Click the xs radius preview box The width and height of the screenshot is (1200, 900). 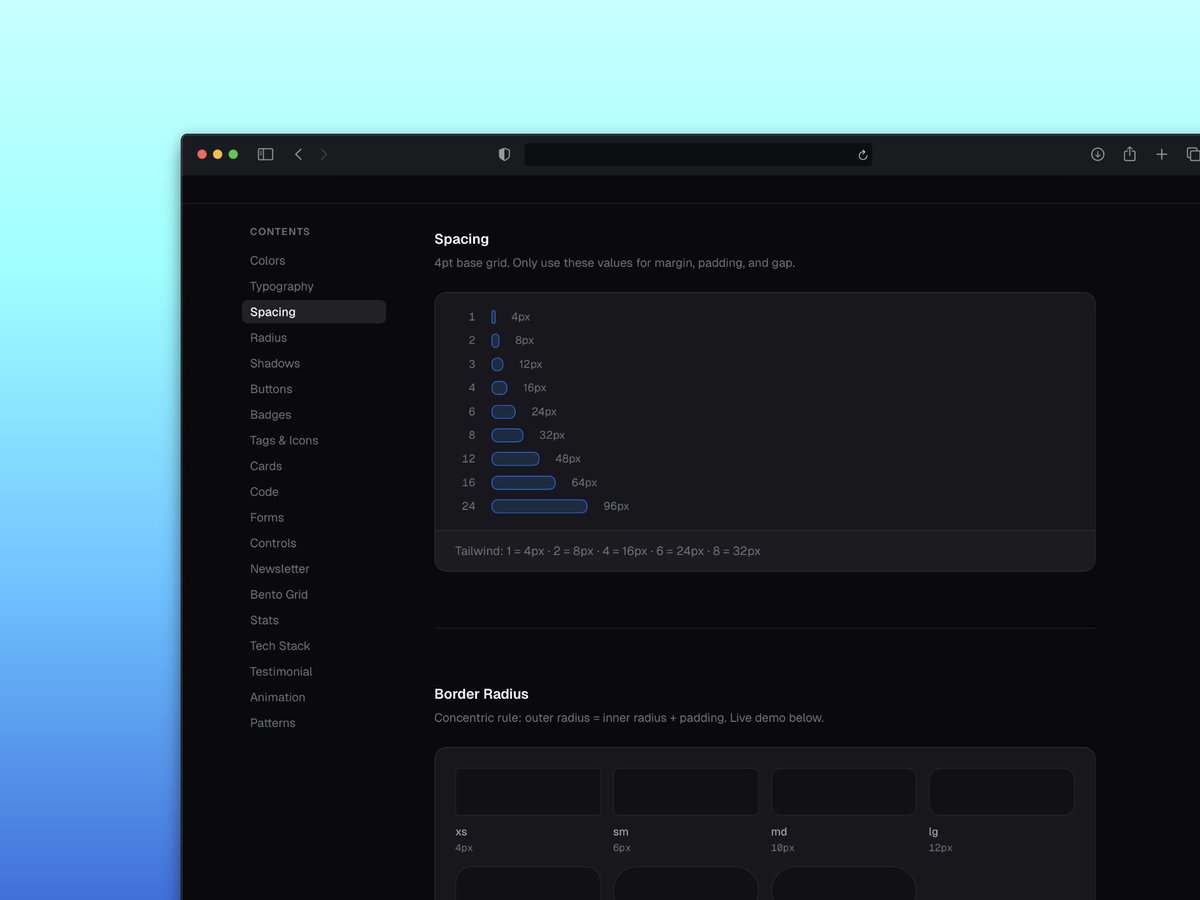tap(528, 792)
